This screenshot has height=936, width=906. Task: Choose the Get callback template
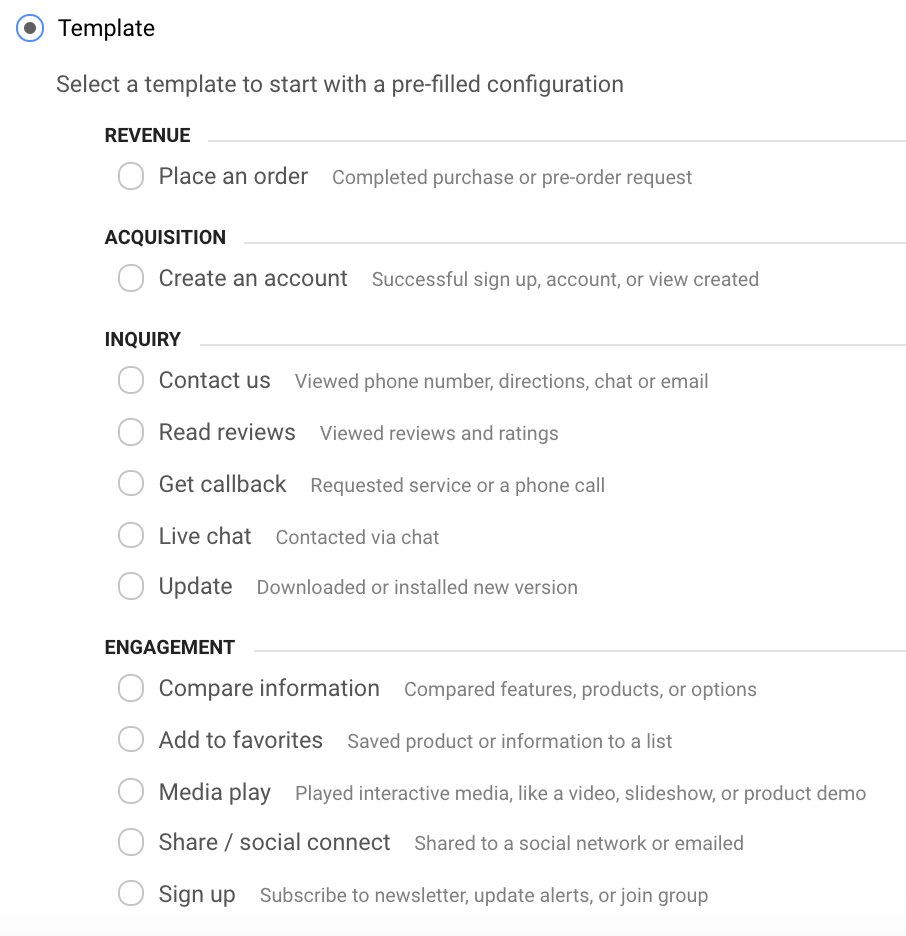(x=131, y=484)
